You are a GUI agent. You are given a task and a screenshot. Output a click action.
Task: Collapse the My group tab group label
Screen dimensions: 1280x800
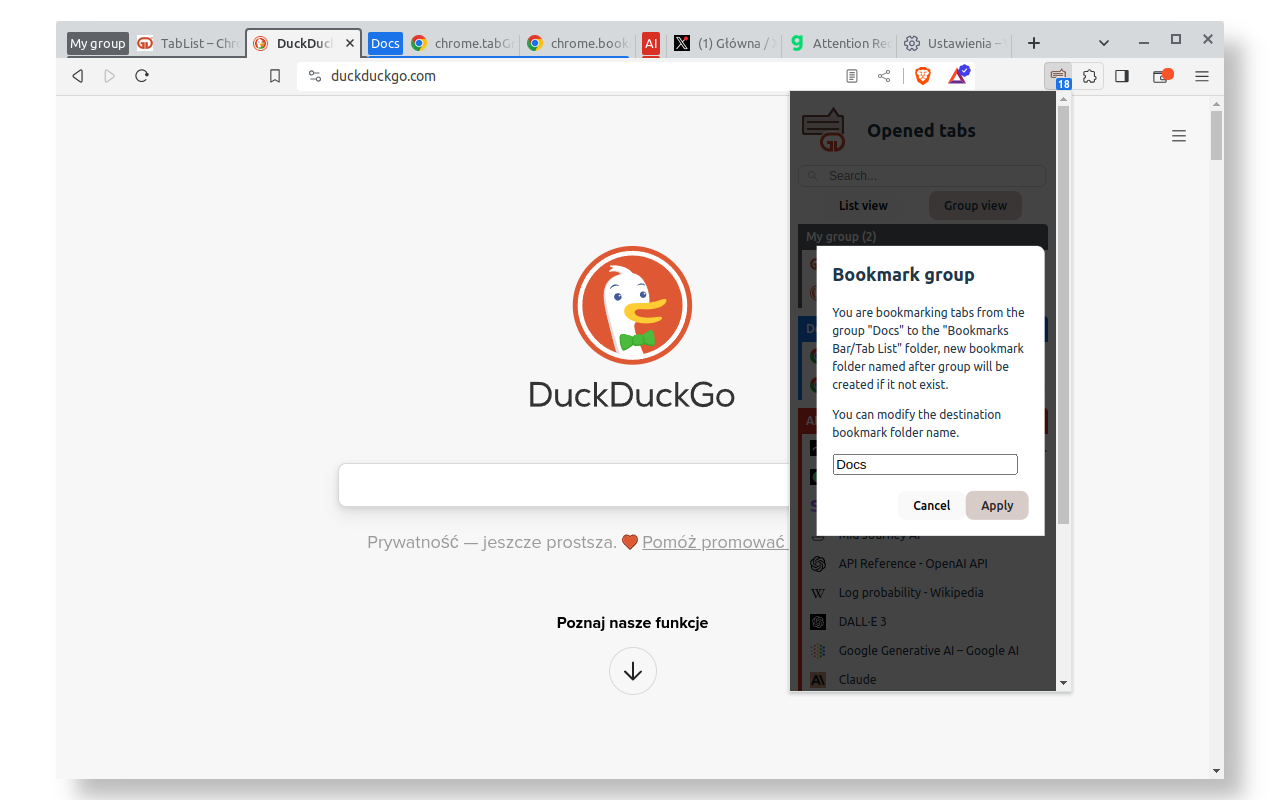98,43
